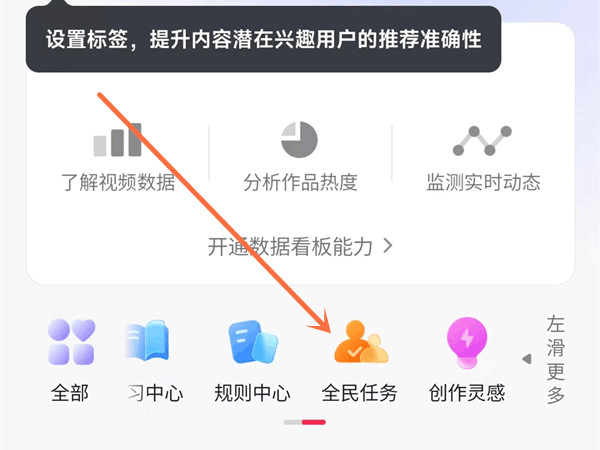600x450 pixels.
Task: Expand the chevron after 开通数据看板能力
Action: (x=388, y=246)
